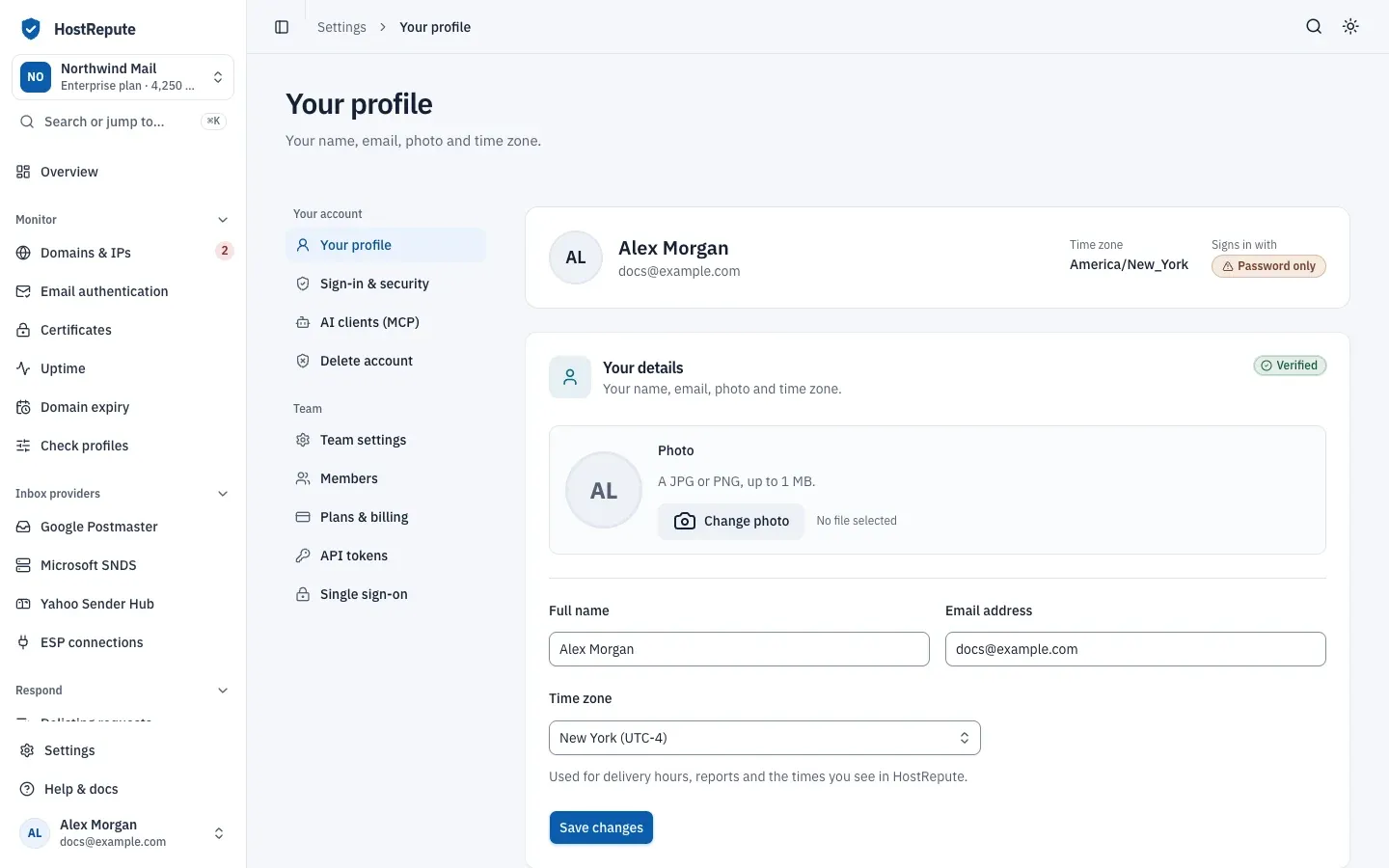Click the Email address input field
Screen dimensions: 1389x868
coord(1135,649)
